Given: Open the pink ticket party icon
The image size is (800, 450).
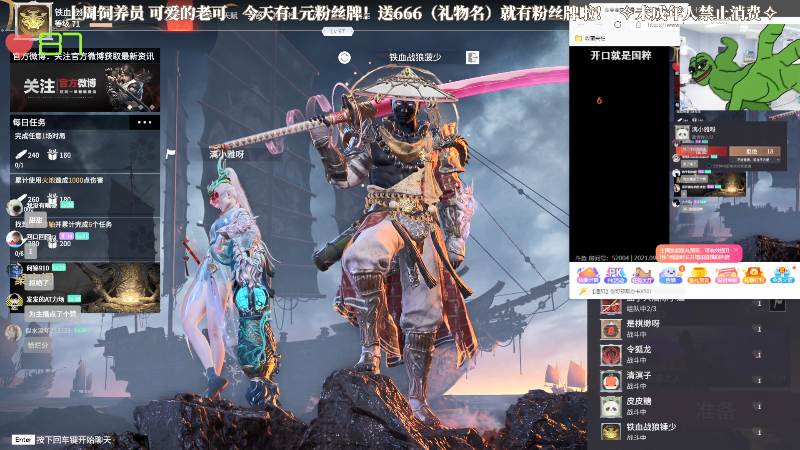Looking at the screenshot, I should point(726,276).
